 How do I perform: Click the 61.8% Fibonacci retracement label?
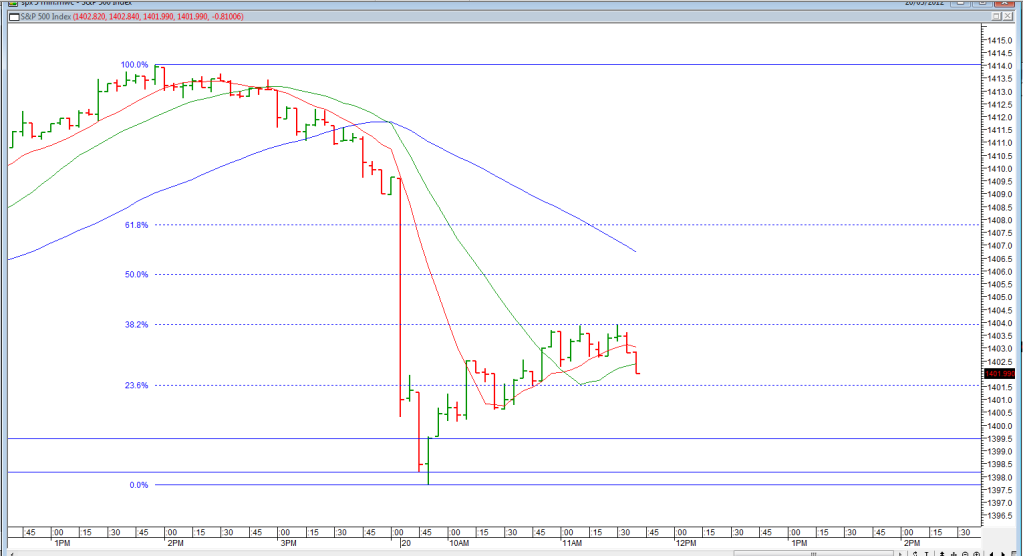pos(136,225)
